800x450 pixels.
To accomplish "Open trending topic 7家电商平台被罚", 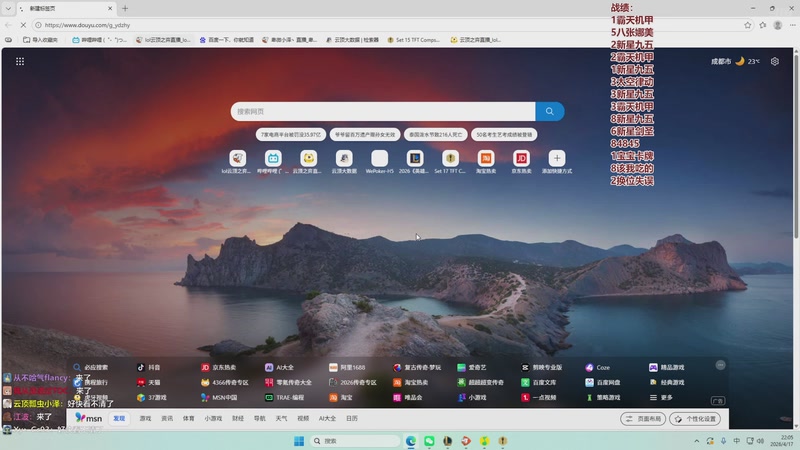I will click(x=291, y=135).
